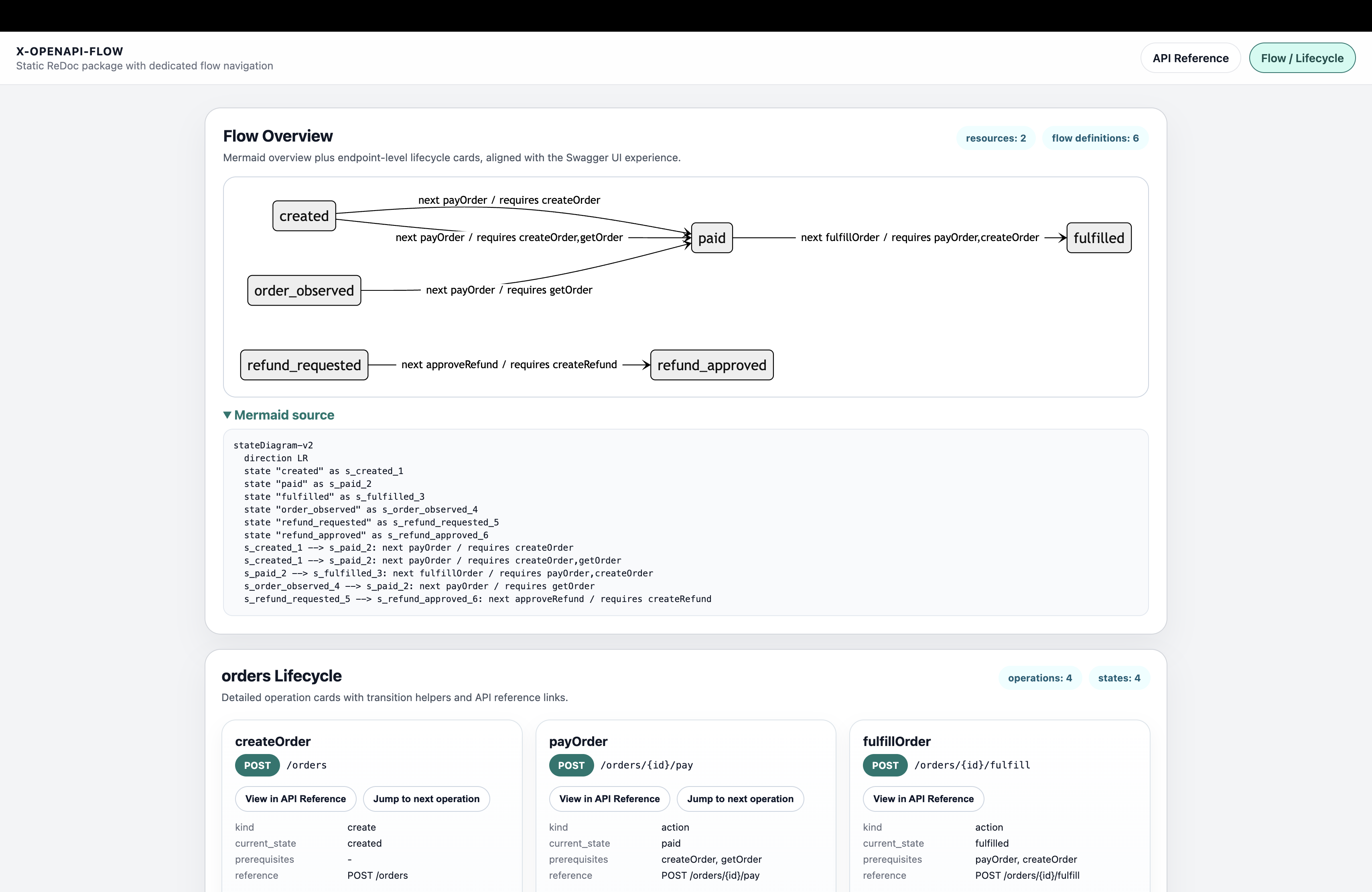
Task: Select the order_observed node in diagram
Action: pos(304,290)
